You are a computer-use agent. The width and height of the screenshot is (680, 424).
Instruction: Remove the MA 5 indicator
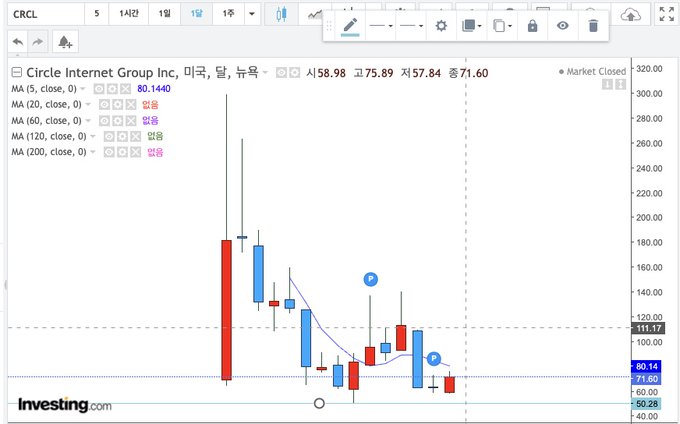(x=125, y=89)
